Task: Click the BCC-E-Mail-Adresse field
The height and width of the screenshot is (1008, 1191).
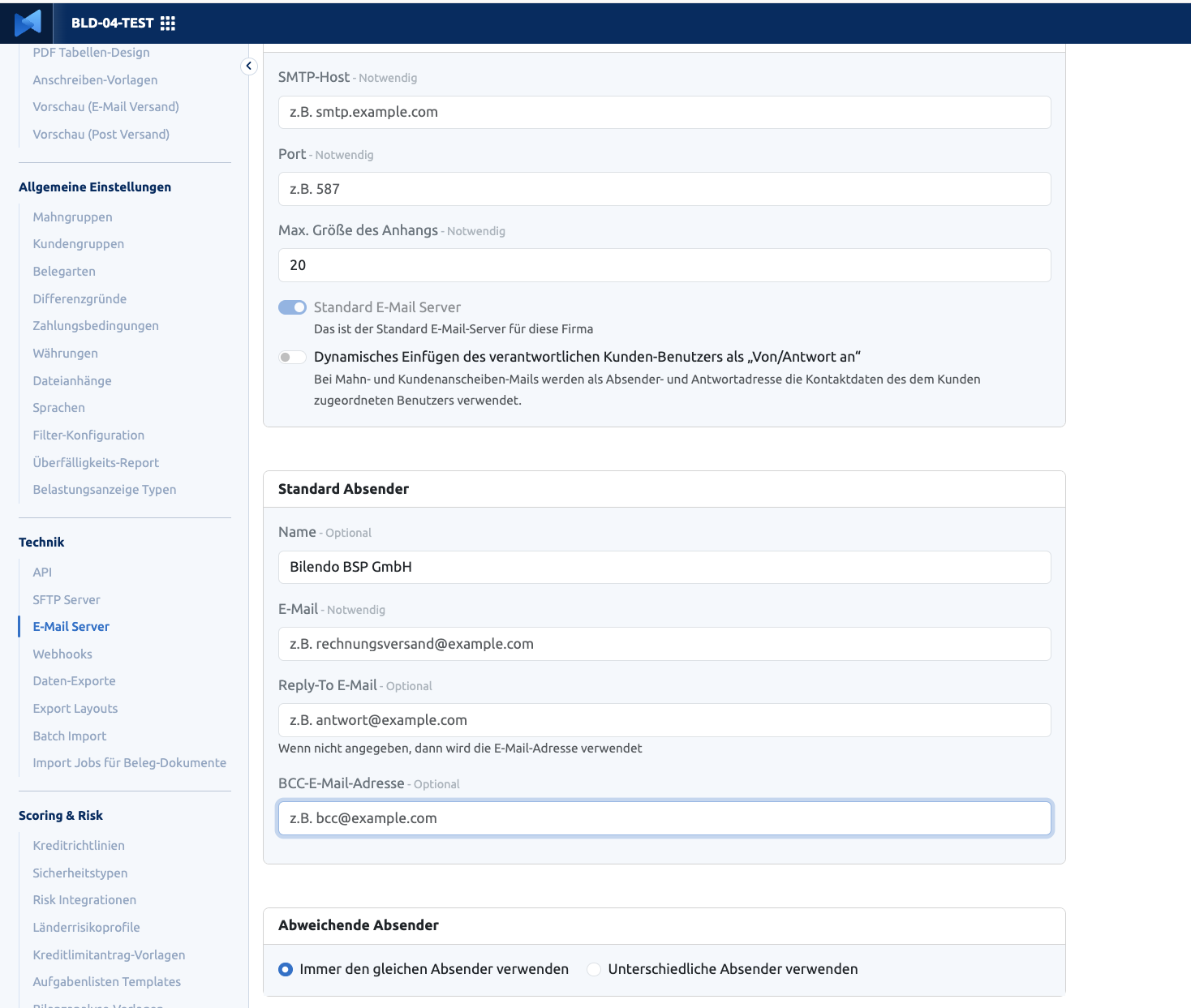Action: pos(664,818)
